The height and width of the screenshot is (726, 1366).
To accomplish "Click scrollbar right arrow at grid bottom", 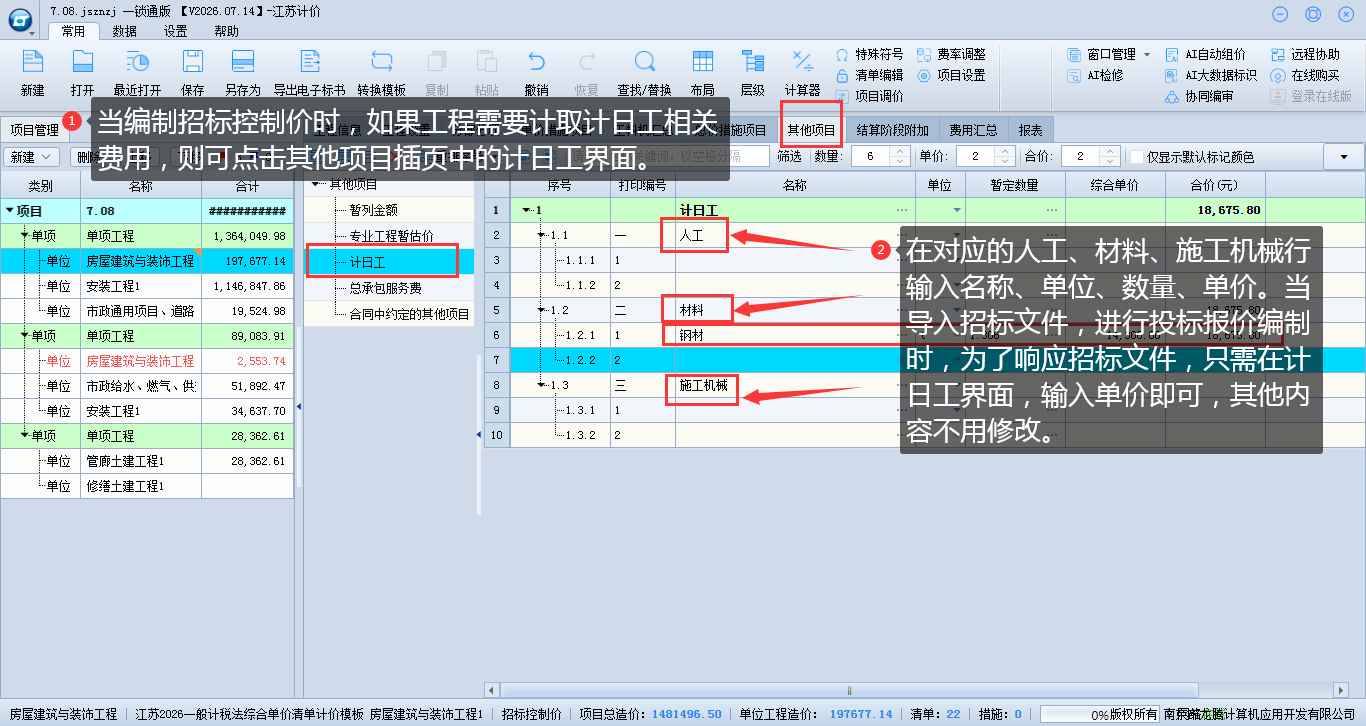I will (x=1341, y=690).
